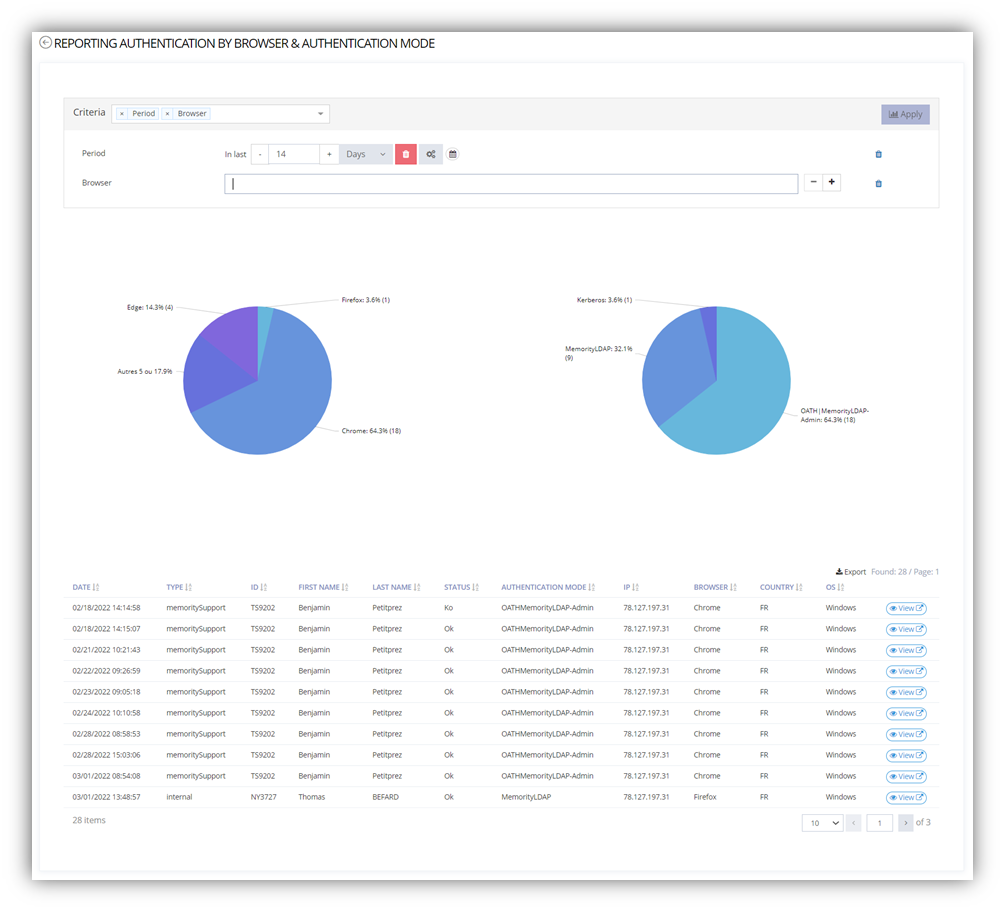Click the back arrow beside the report title

[45, 43]
